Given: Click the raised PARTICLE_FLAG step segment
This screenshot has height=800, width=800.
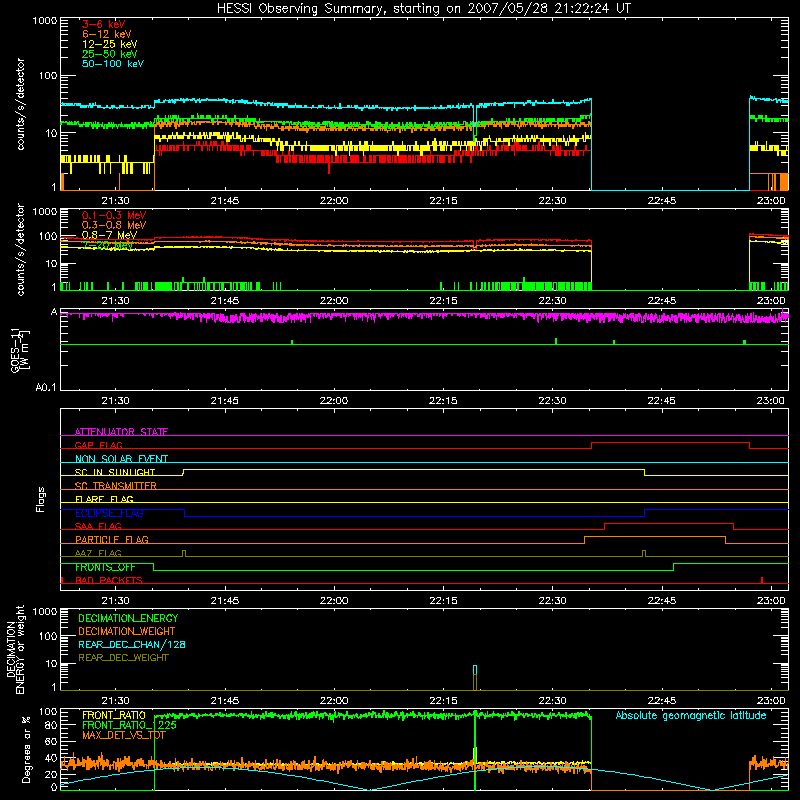Looking at the screenshot, I should point(655,537).
